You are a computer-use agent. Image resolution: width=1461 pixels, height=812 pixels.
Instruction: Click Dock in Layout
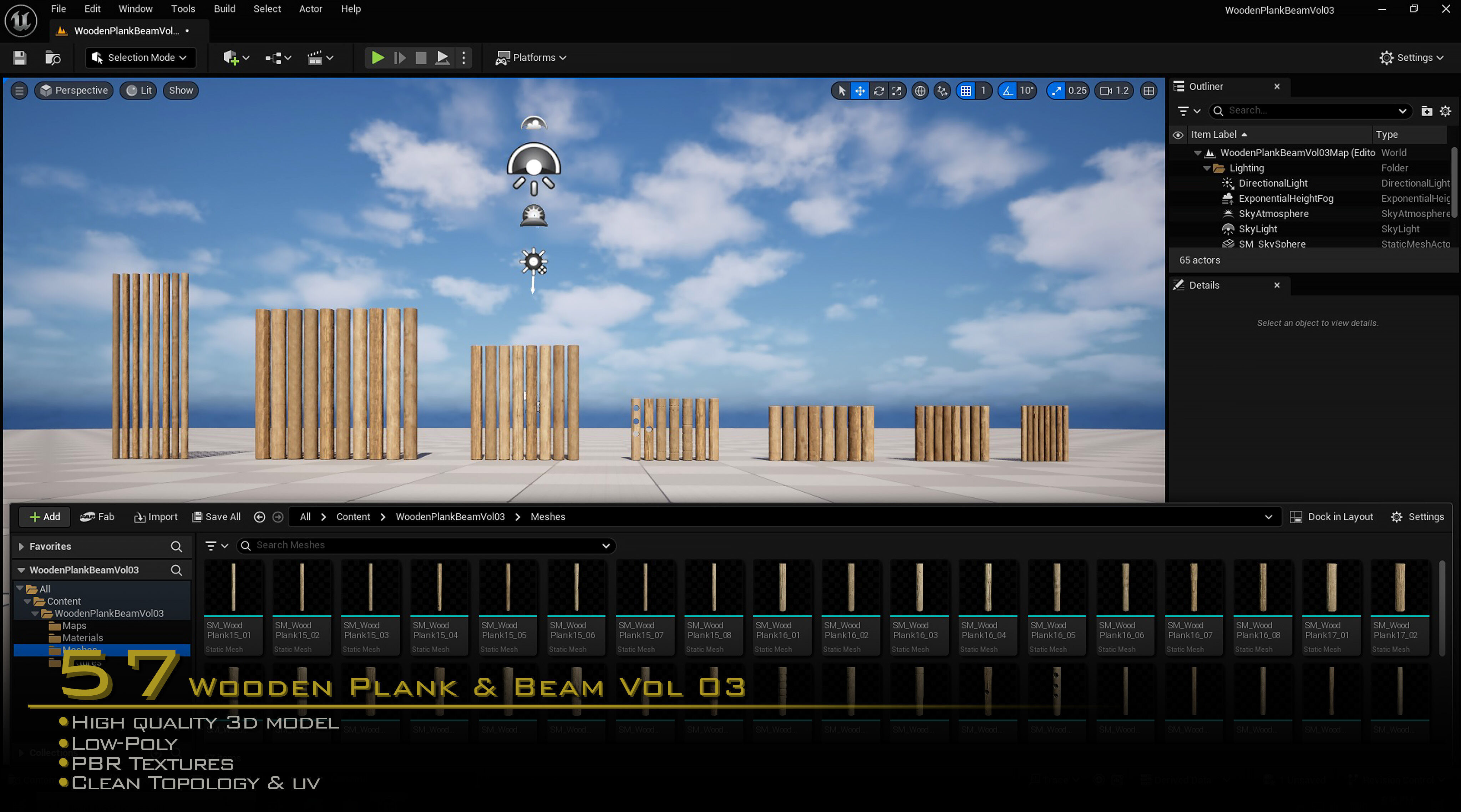coord(1331,517)
